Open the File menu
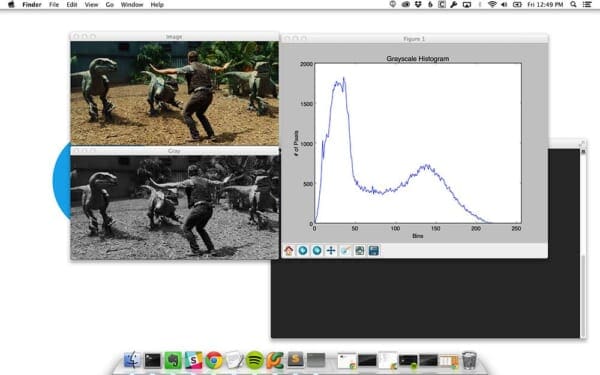Screen dimensions: 600x375 tap(54, 5)
